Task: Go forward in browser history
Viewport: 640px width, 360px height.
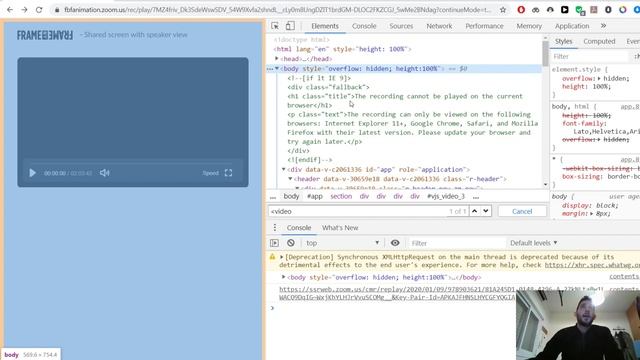Action: tap(24, 9)
